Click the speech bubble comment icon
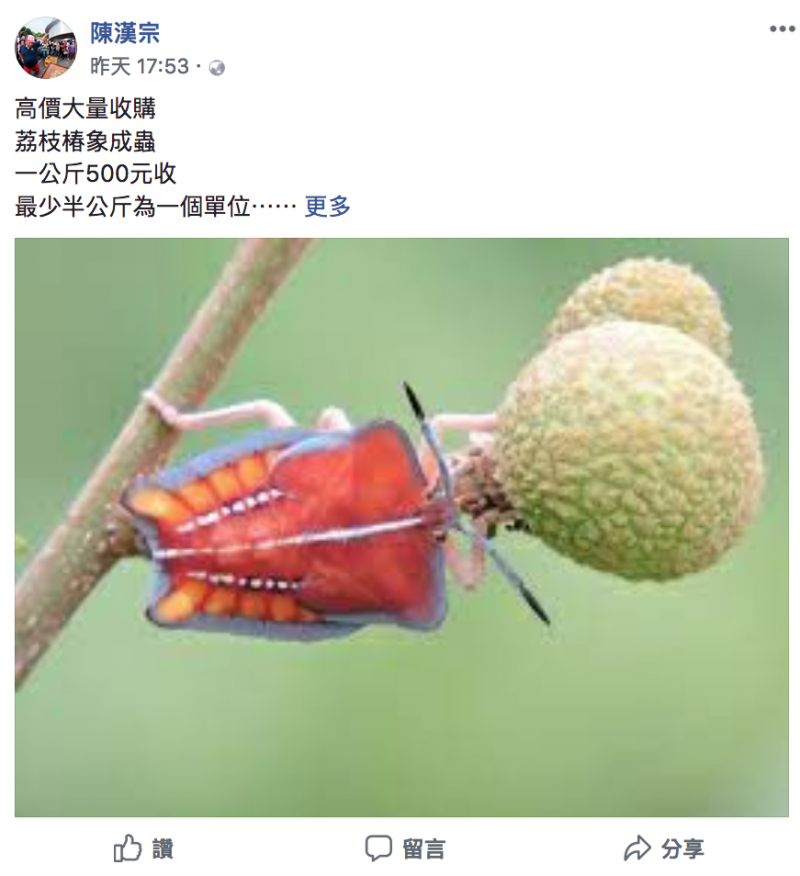This screenshot has height=876, width=800. pos(378,849)
